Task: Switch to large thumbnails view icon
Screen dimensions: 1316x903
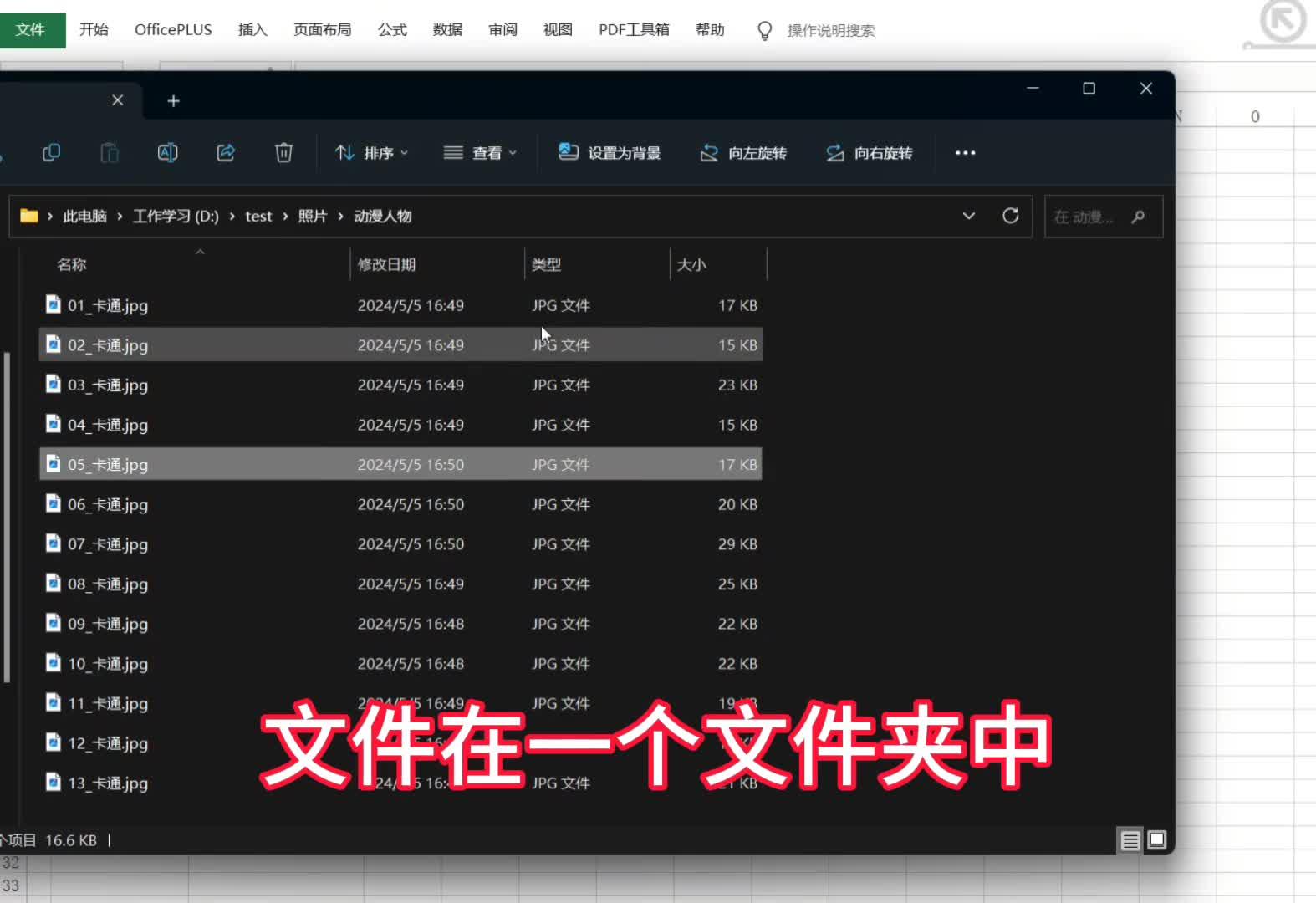Action: (1157, 840)
